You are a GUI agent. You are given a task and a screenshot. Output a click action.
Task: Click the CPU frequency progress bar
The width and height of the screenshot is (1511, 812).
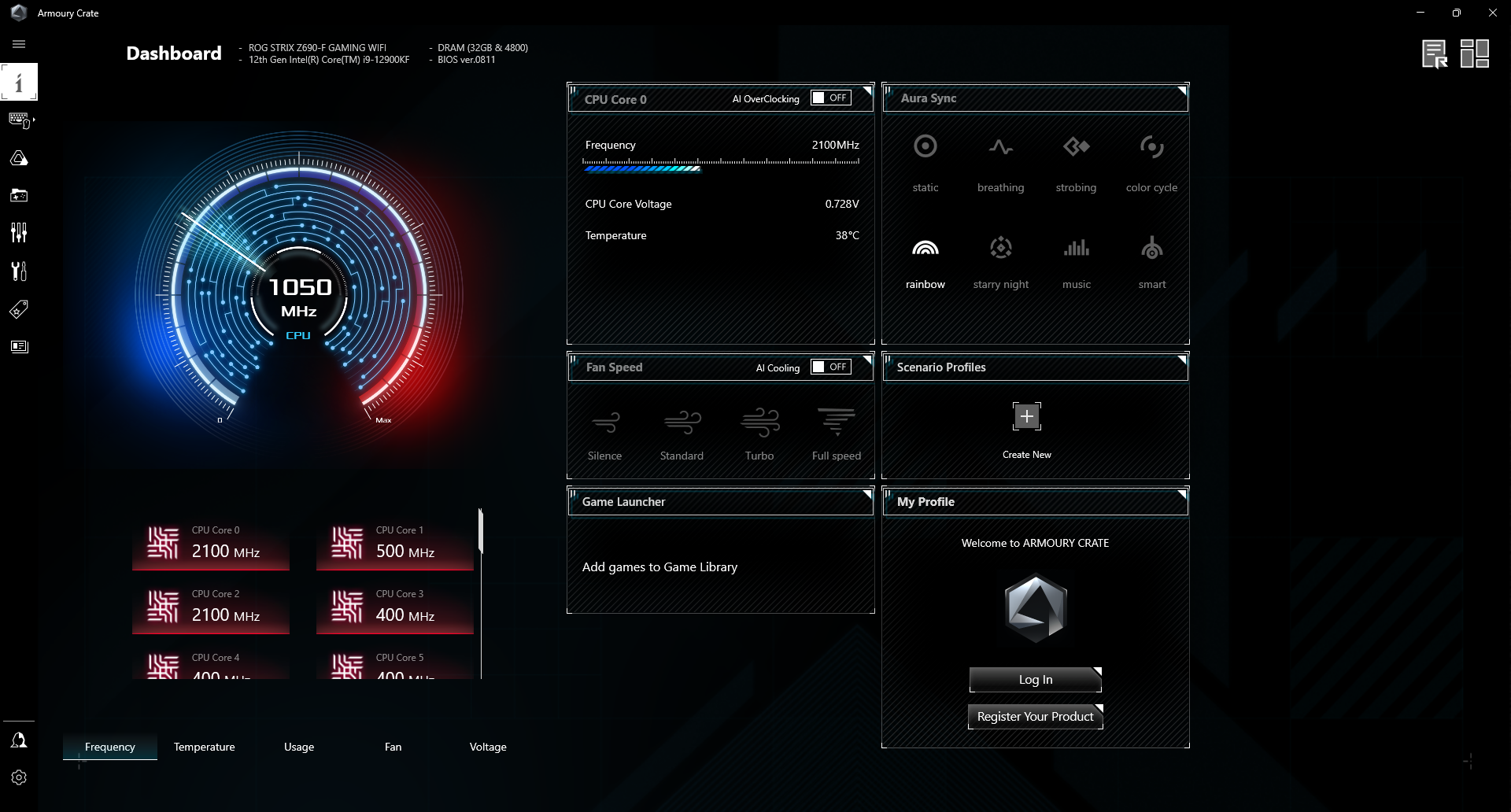pyautogui.click(x=720, y=168)
